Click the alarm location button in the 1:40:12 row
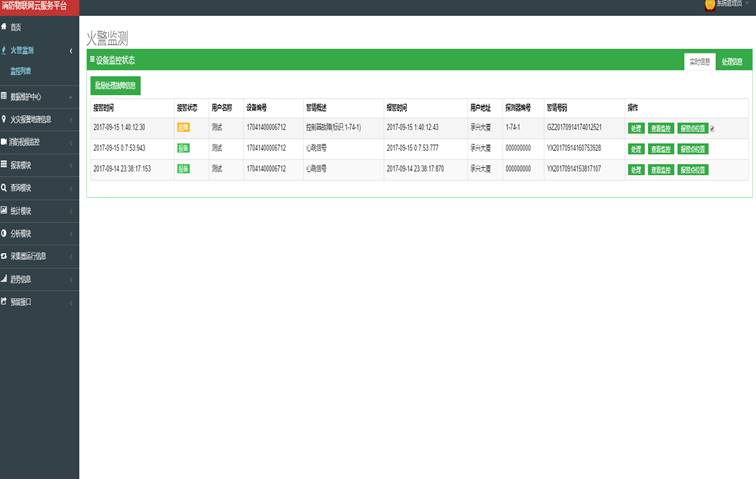The height and width of the screenshot is (479, 756). point(693,128)
